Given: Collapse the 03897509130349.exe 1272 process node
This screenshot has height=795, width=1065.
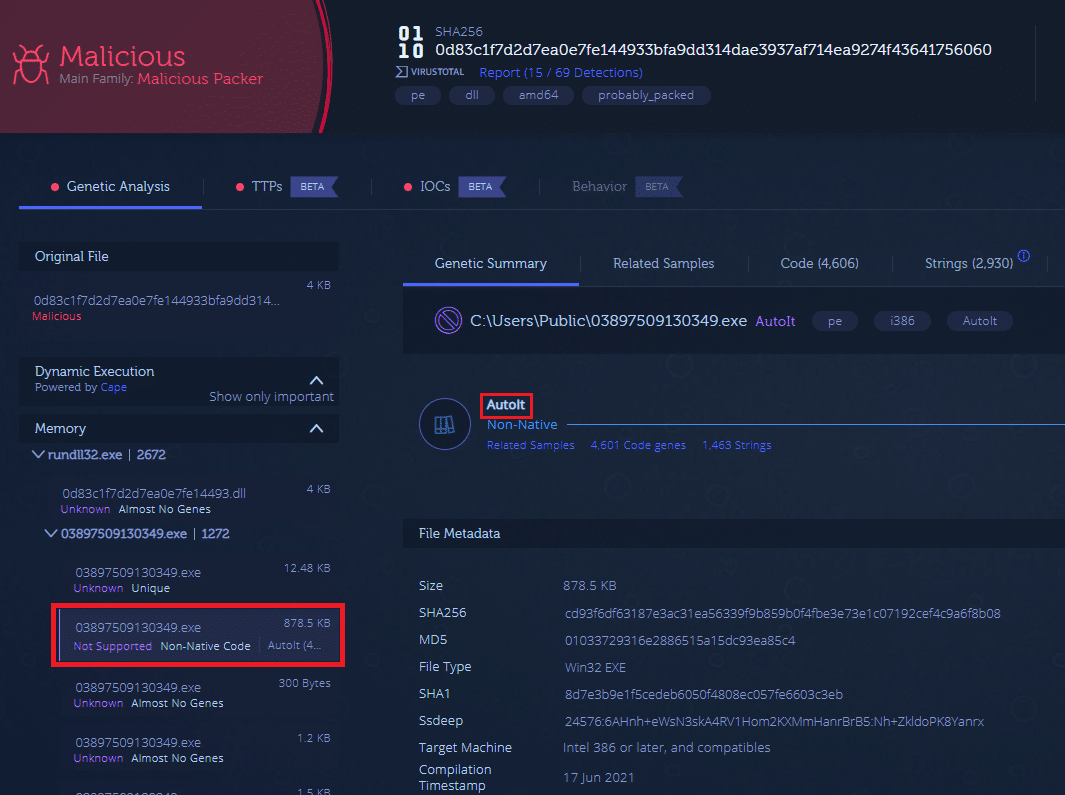Looking at the screenshot, I should click(50, 533).
